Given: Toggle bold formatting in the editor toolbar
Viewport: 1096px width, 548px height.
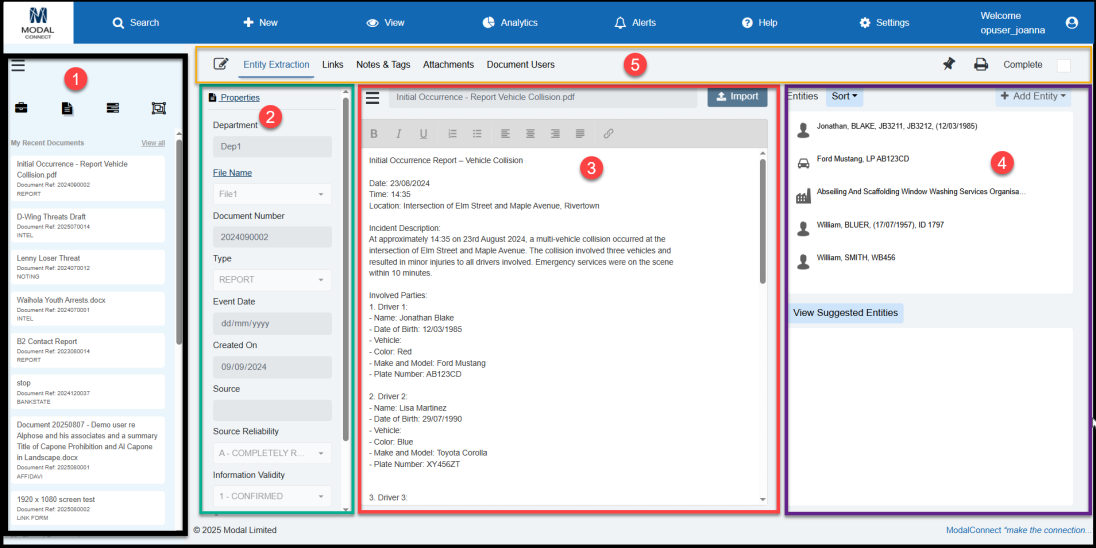Looking at the screenshot, I should 374,134.
